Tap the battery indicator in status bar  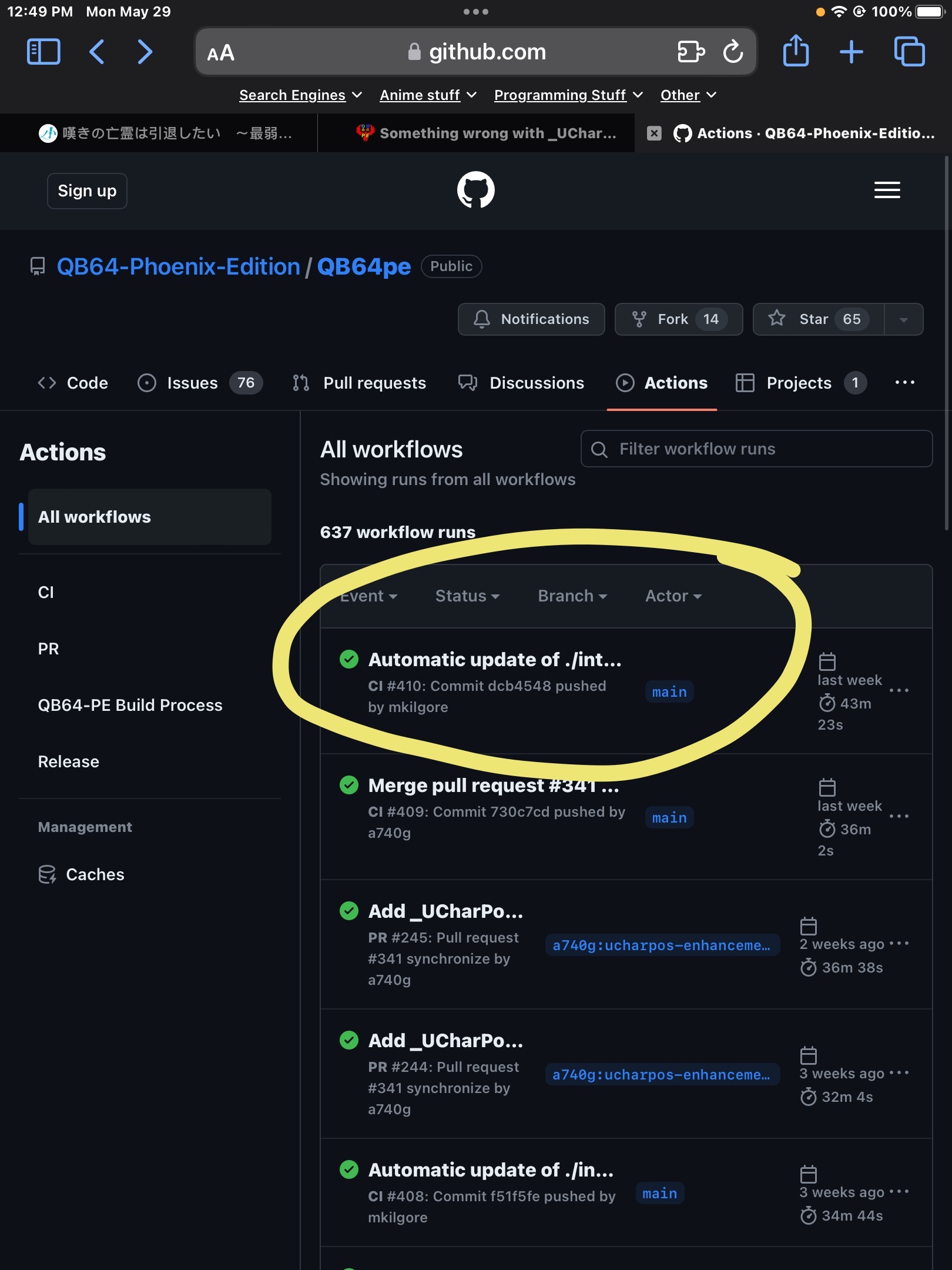(930, 12)
